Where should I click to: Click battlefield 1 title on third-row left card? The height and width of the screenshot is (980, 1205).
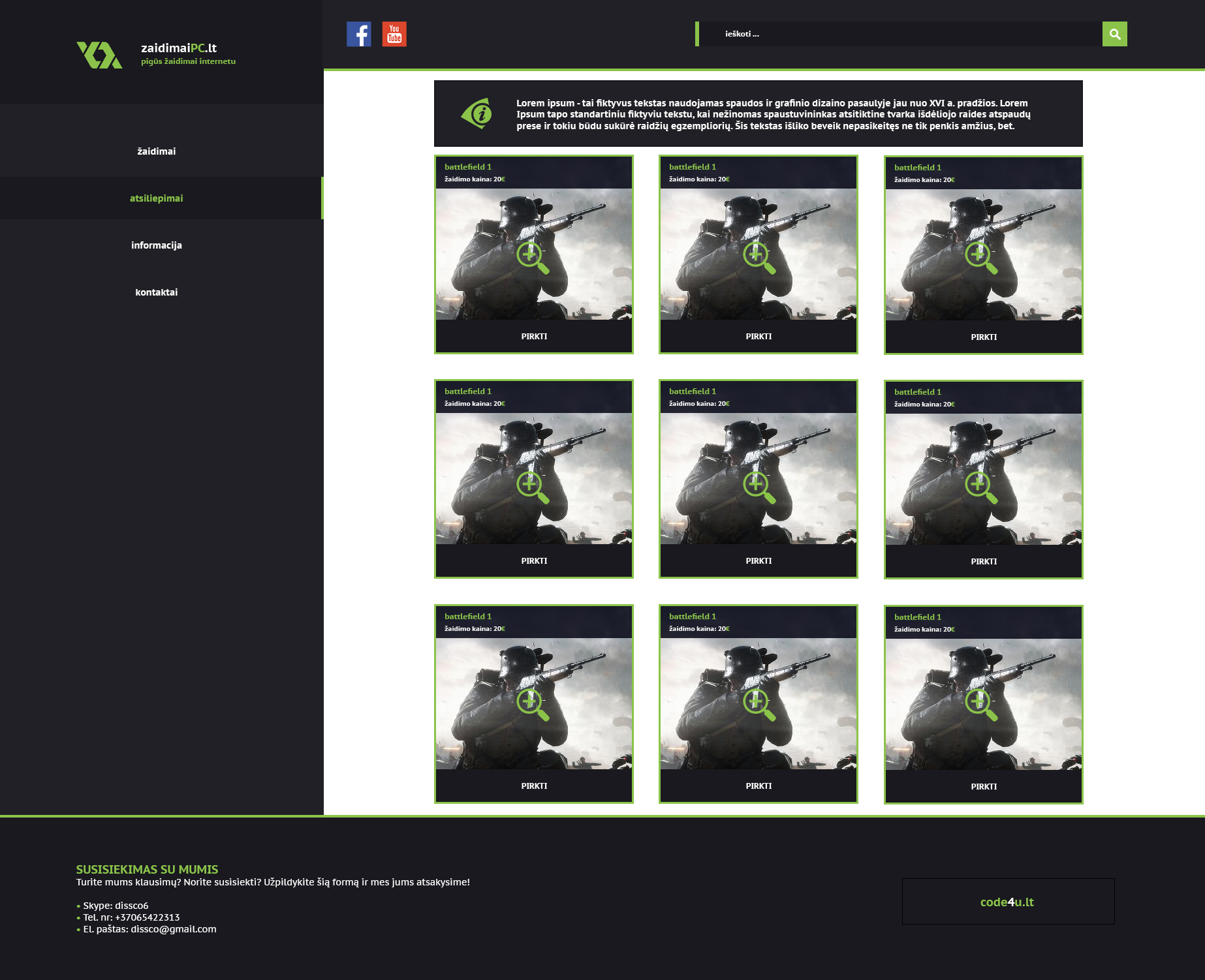[x=468, y=617]
